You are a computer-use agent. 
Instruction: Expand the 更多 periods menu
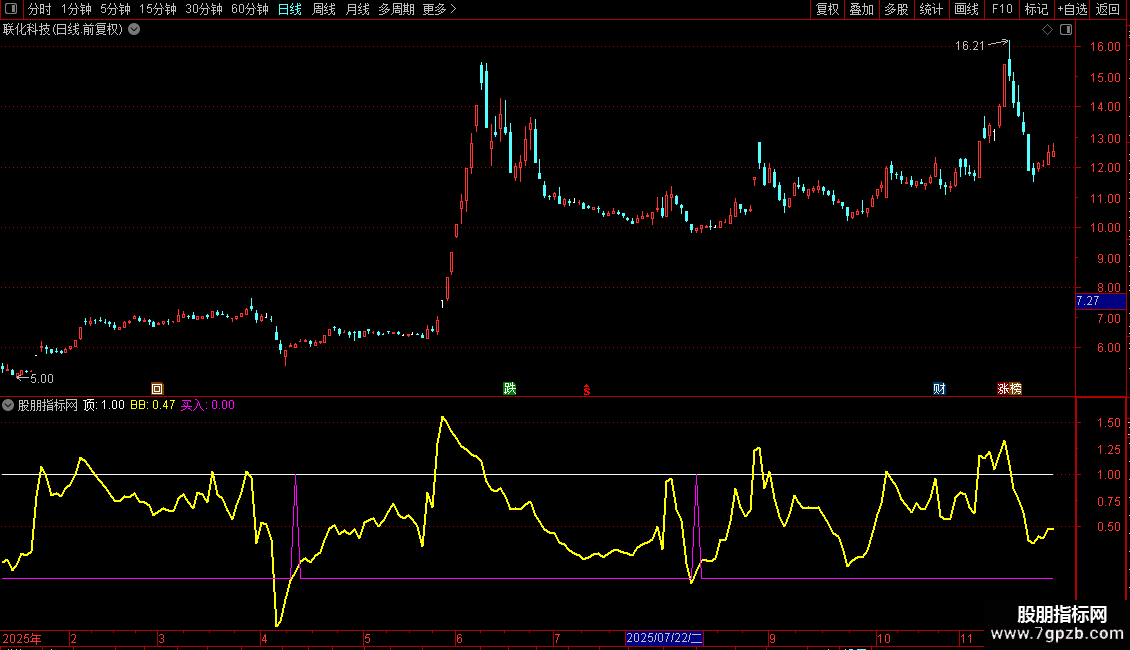pyautogui.click(x=439, y=9)
